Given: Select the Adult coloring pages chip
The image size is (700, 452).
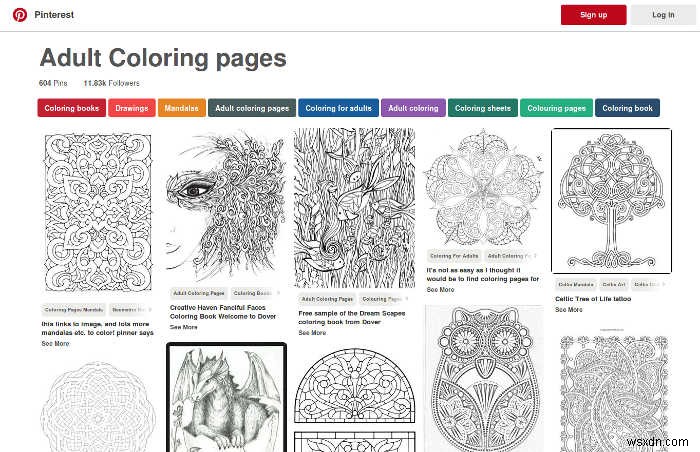Looking at the screenshot, I should click(x=252, y=108).
